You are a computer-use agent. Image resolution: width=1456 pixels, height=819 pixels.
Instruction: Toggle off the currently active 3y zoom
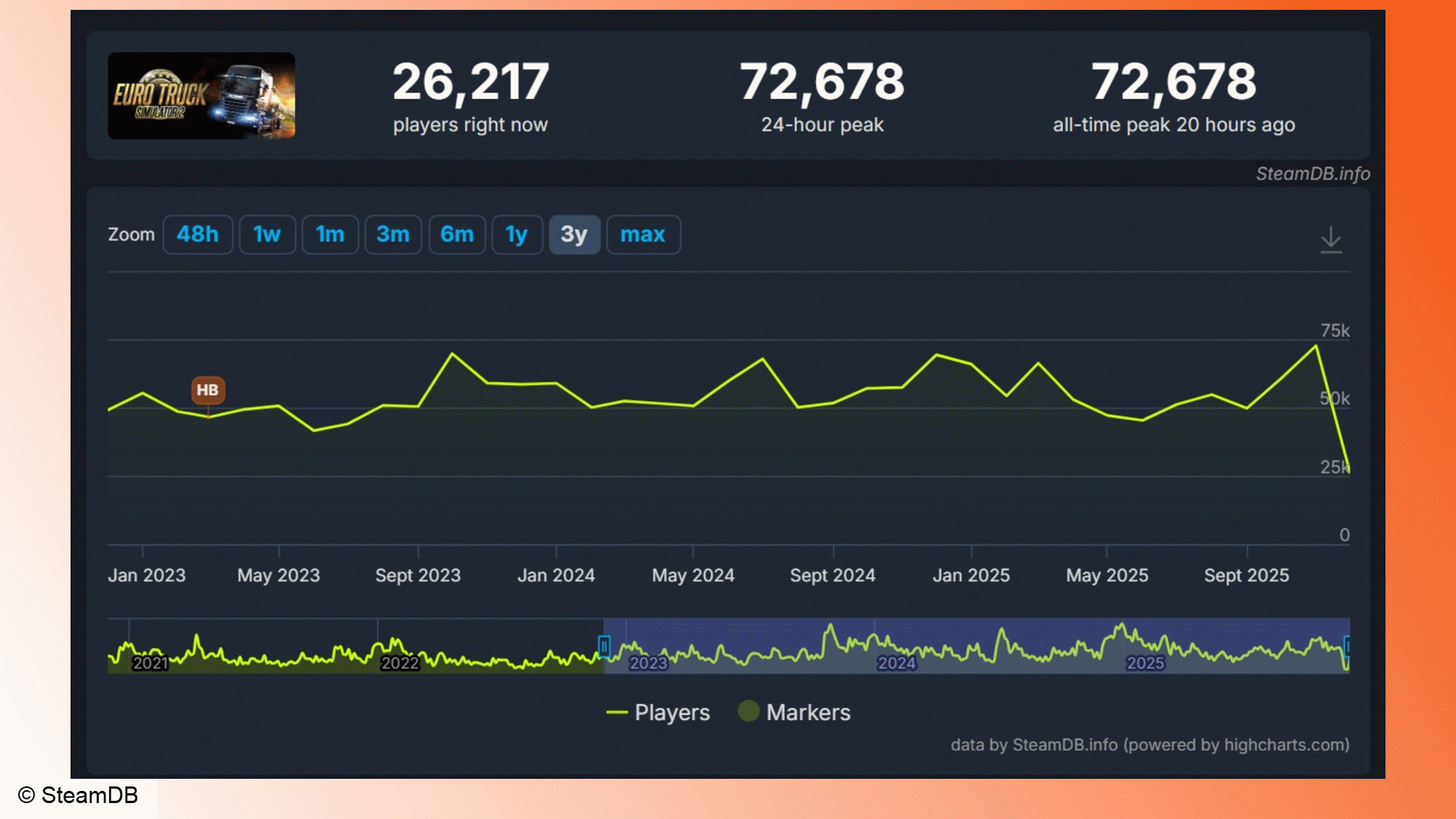574,234
